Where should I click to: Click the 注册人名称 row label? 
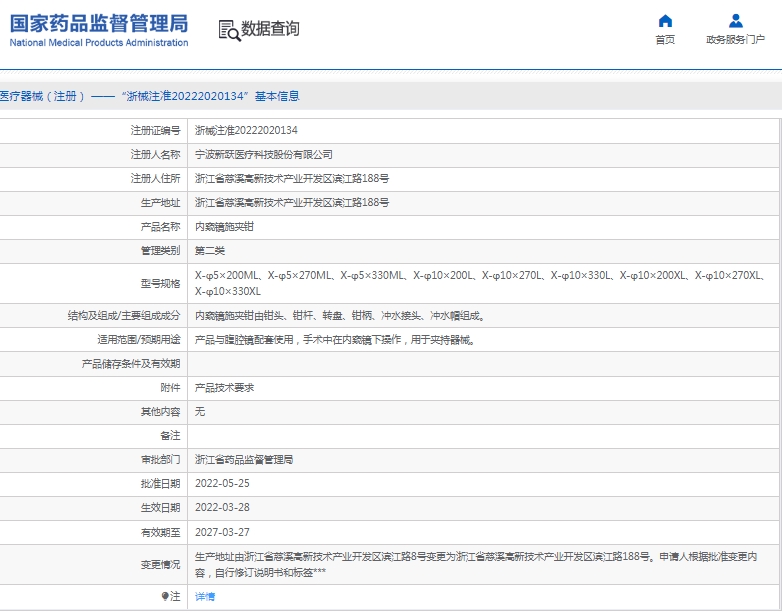(156, 155)
